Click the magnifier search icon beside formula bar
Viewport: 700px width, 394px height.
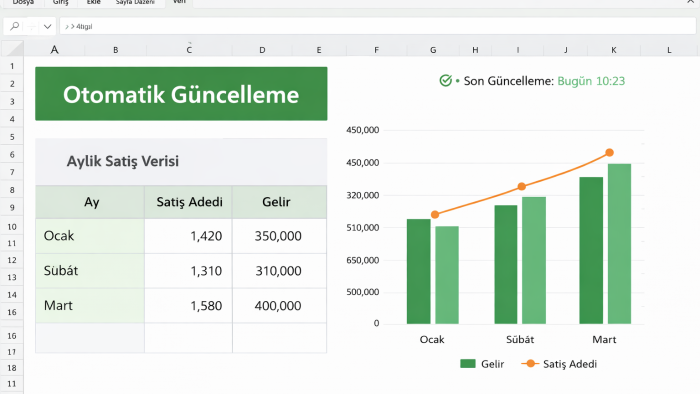point(14,26)
